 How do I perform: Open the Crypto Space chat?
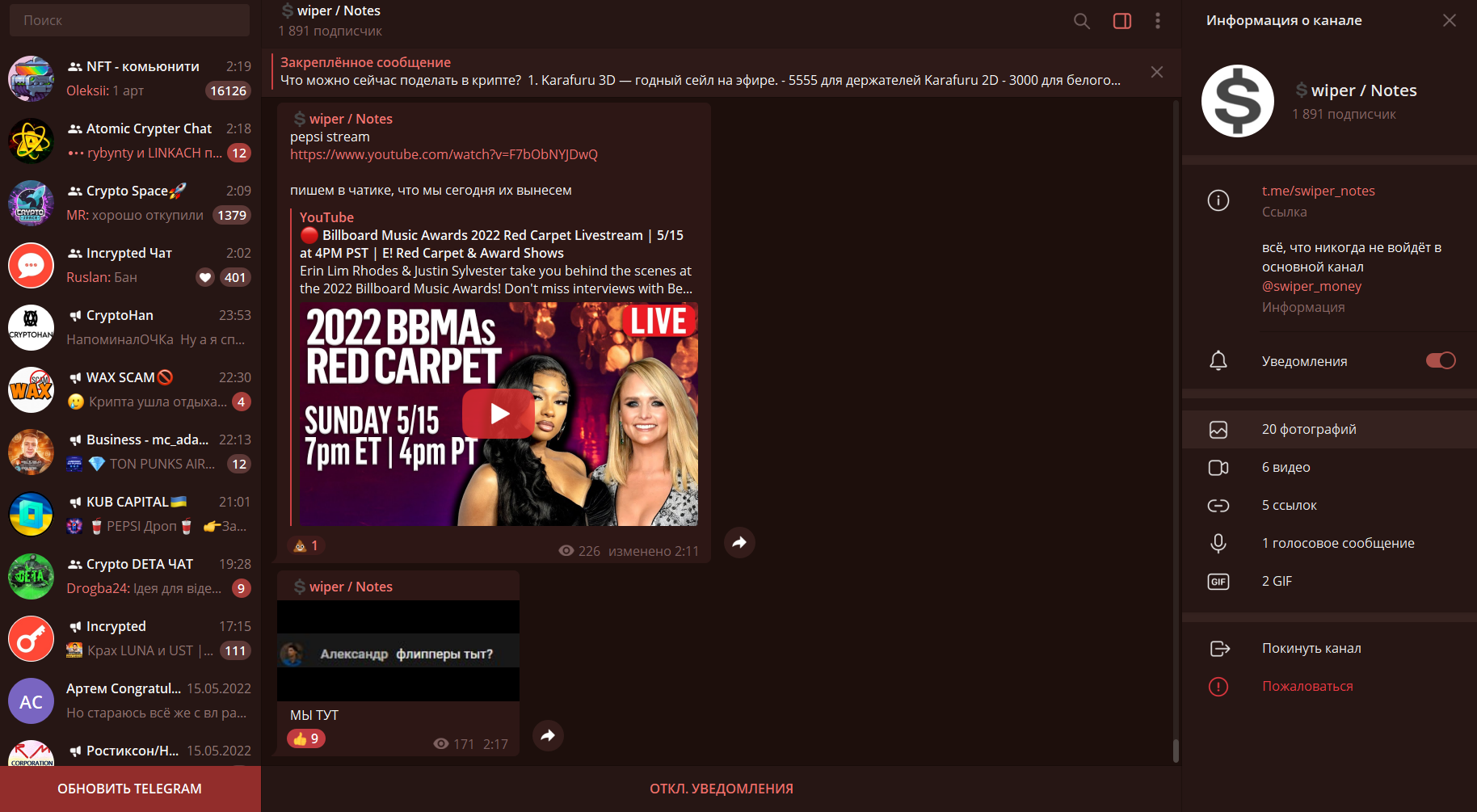coord(130,203)
